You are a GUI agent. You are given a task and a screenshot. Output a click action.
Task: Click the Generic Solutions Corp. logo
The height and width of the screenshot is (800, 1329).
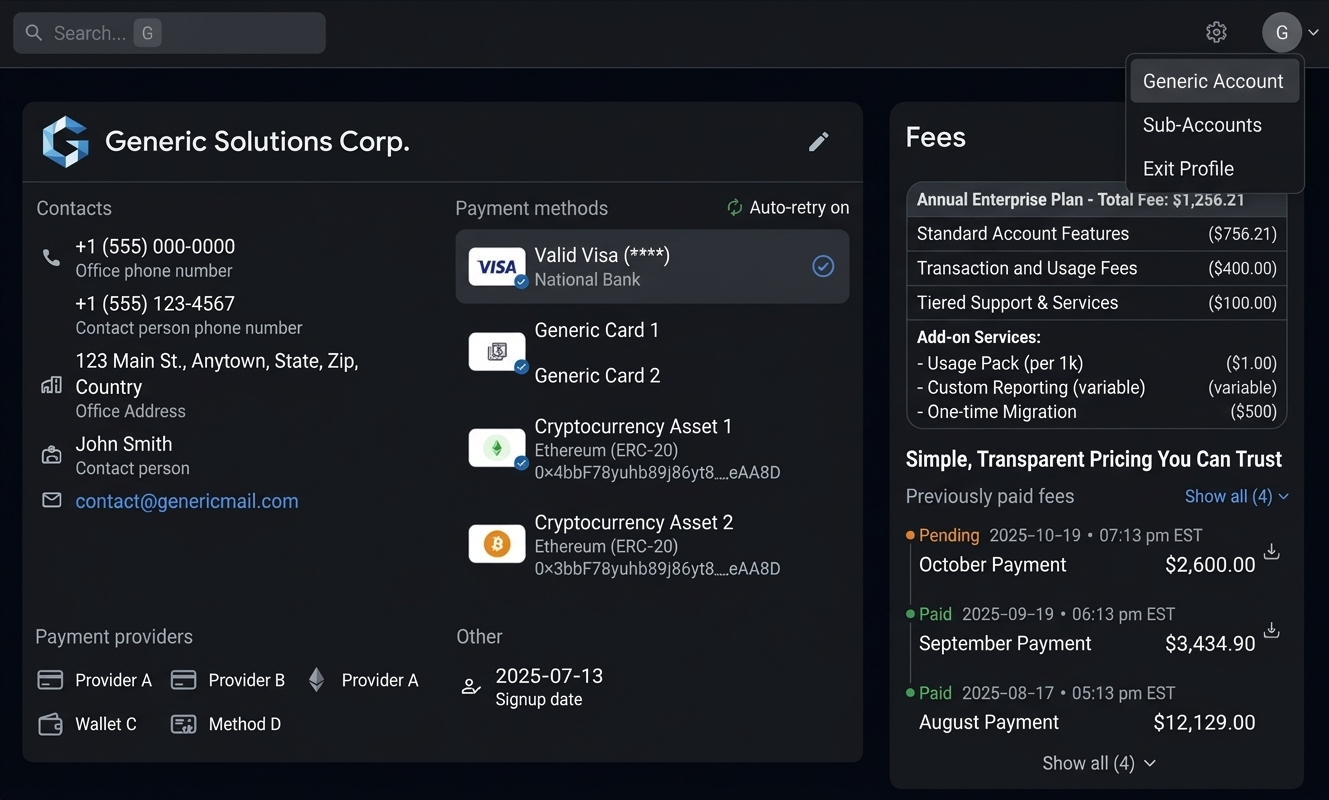tap(65, 142)
